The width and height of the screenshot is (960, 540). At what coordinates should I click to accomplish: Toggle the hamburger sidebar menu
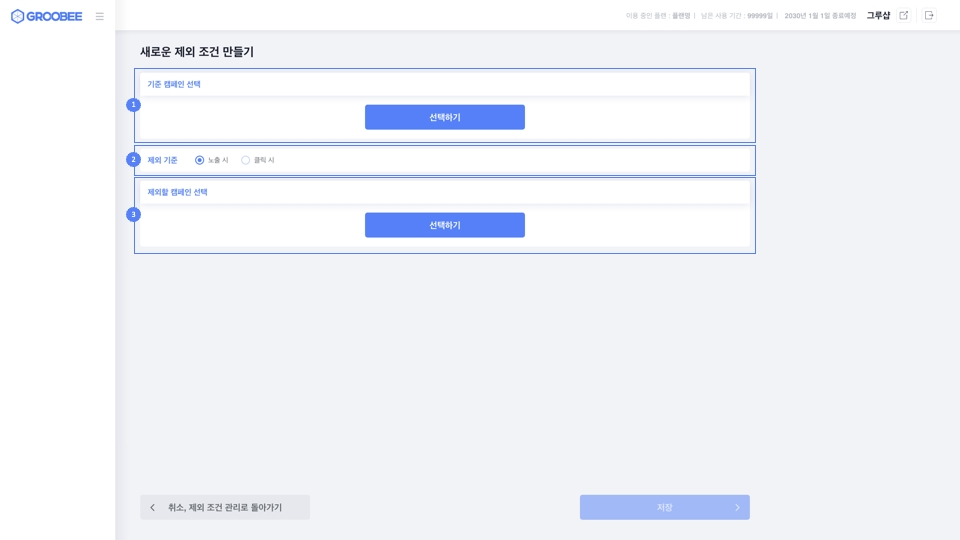pos(99,16)
